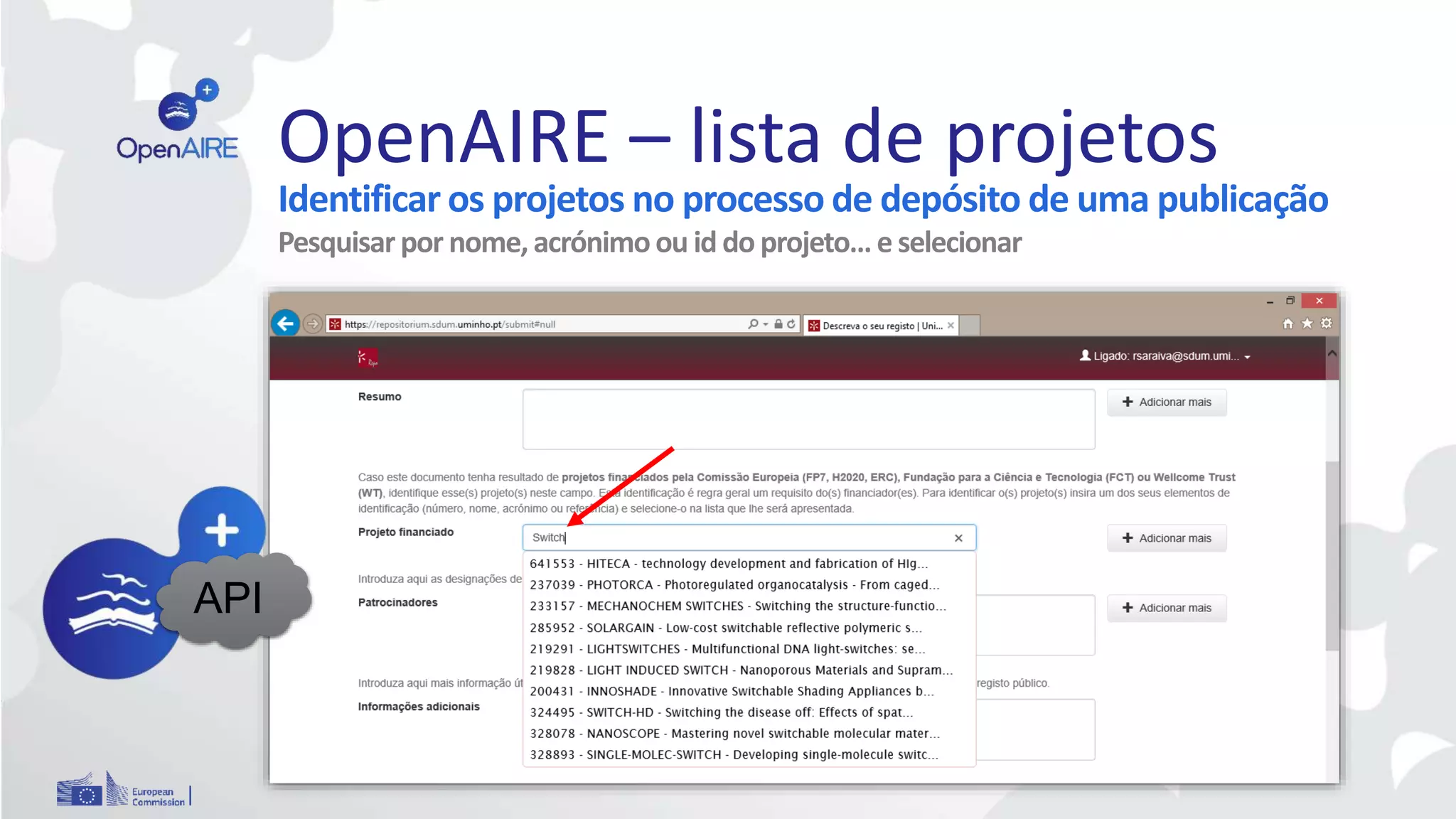Open the 'Ligado: rsaraiva@sdum.umi...' user dropdown
Screen dimensions: 1456x819
(1165, 356)
